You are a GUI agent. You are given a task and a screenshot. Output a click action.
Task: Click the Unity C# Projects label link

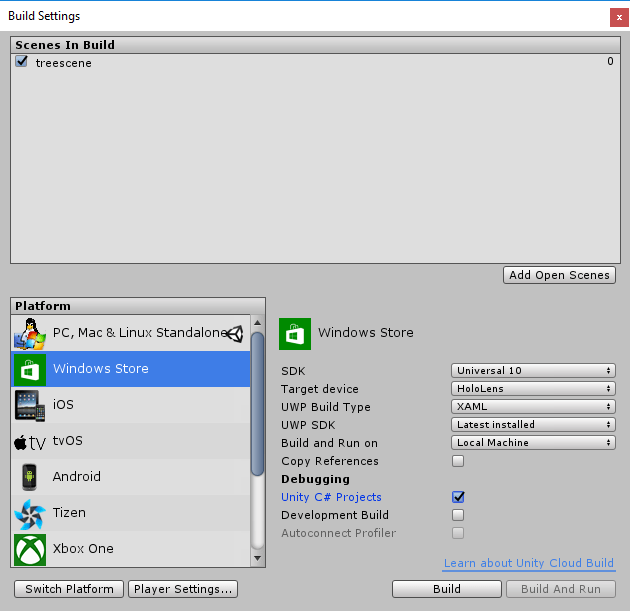point(331,497)
